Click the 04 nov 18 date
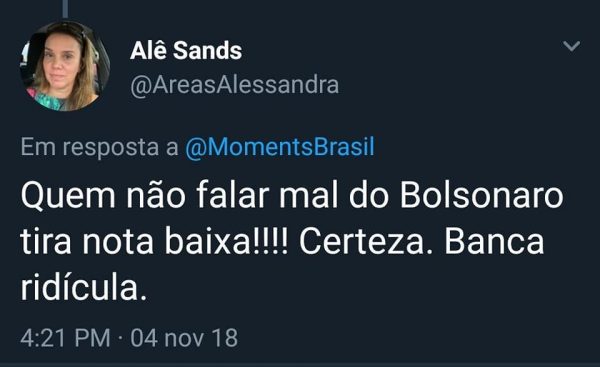600x367 pixels. (x=184, y=338)
